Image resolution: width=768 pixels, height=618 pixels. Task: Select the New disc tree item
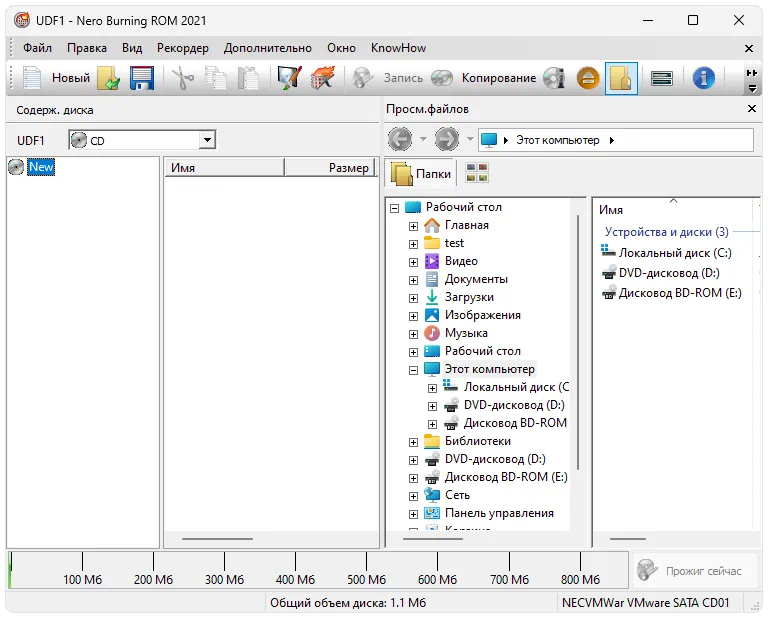coord(41,167)
